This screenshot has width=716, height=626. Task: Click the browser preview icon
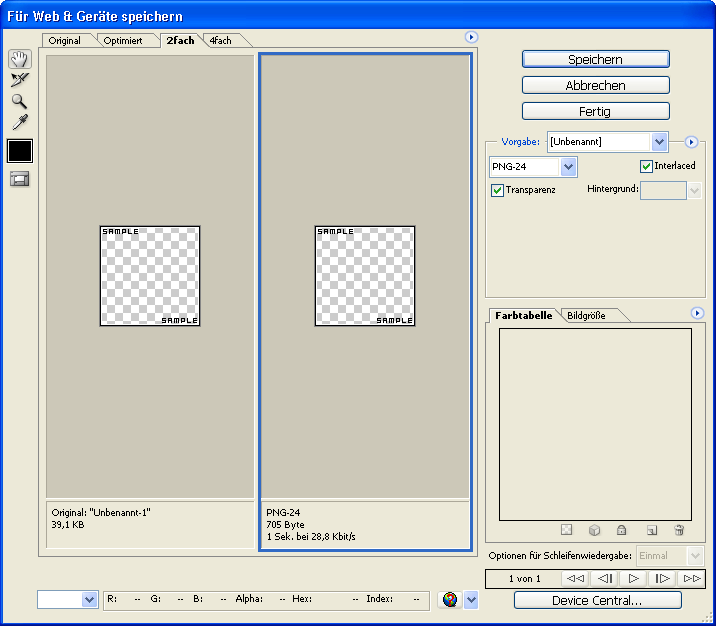pyautogui.click(x=450, y=600)
